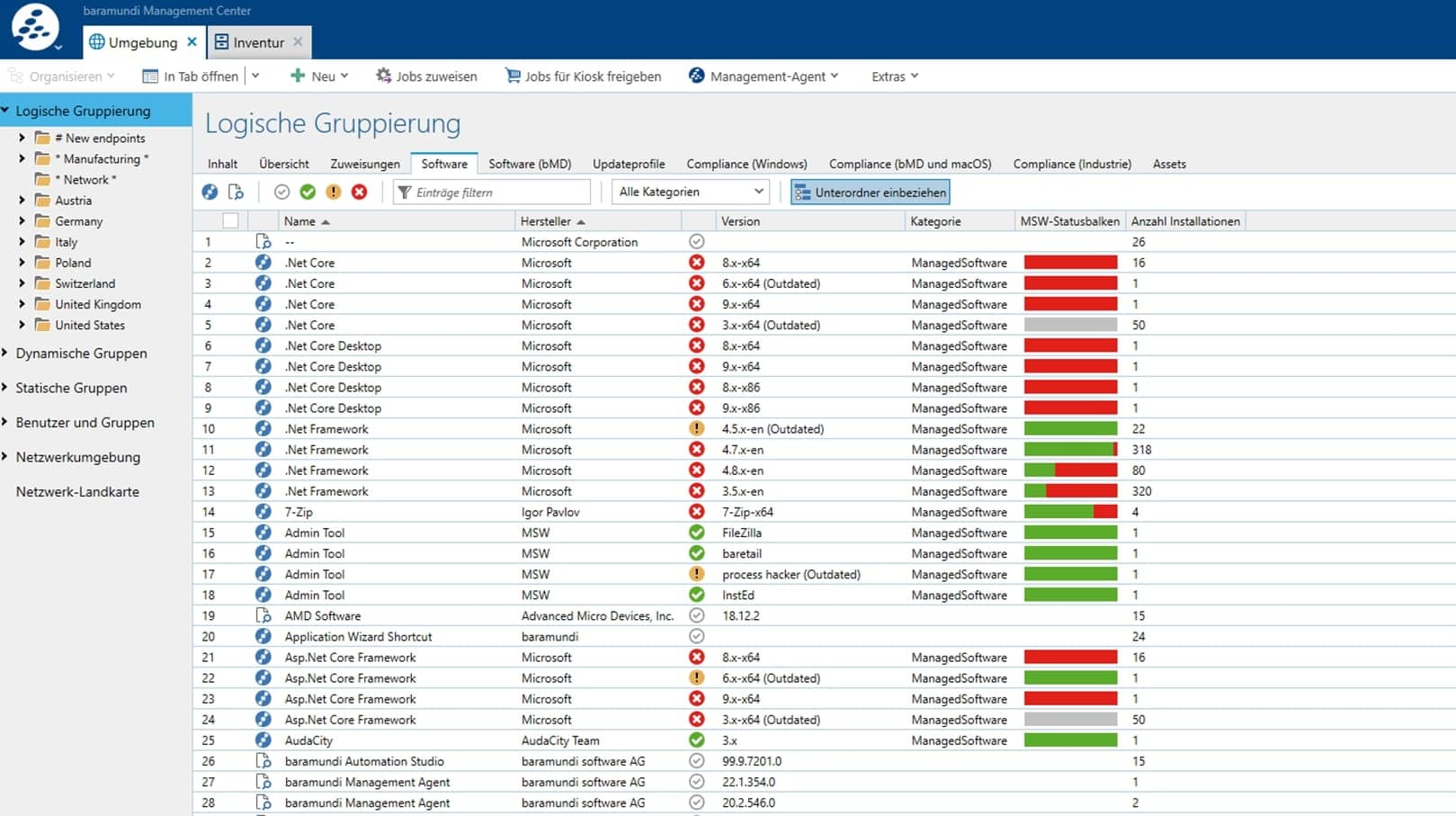Expand the Dynamische Gruppen section
1456x816 pixels.
click(5, 353)
